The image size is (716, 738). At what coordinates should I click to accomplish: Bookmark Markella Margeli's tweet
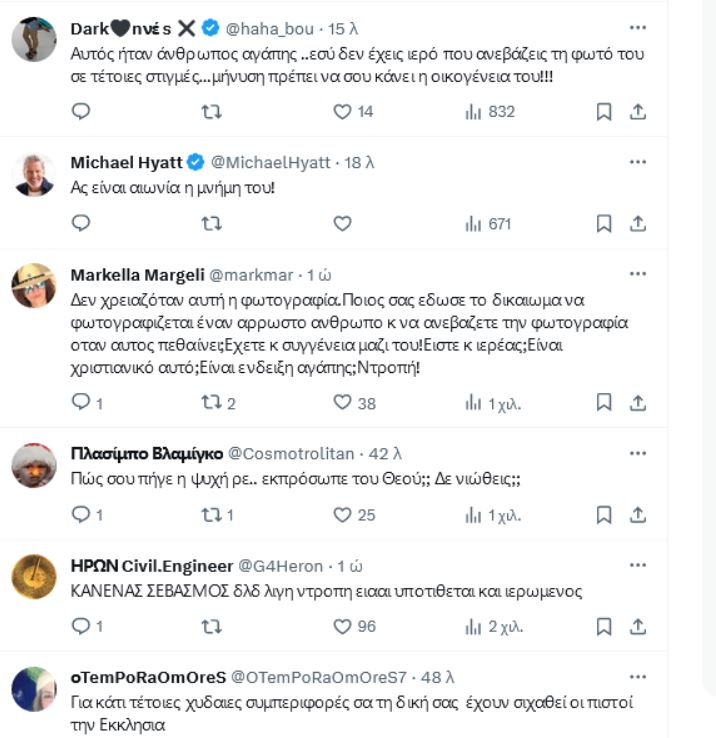pos(604,402)
